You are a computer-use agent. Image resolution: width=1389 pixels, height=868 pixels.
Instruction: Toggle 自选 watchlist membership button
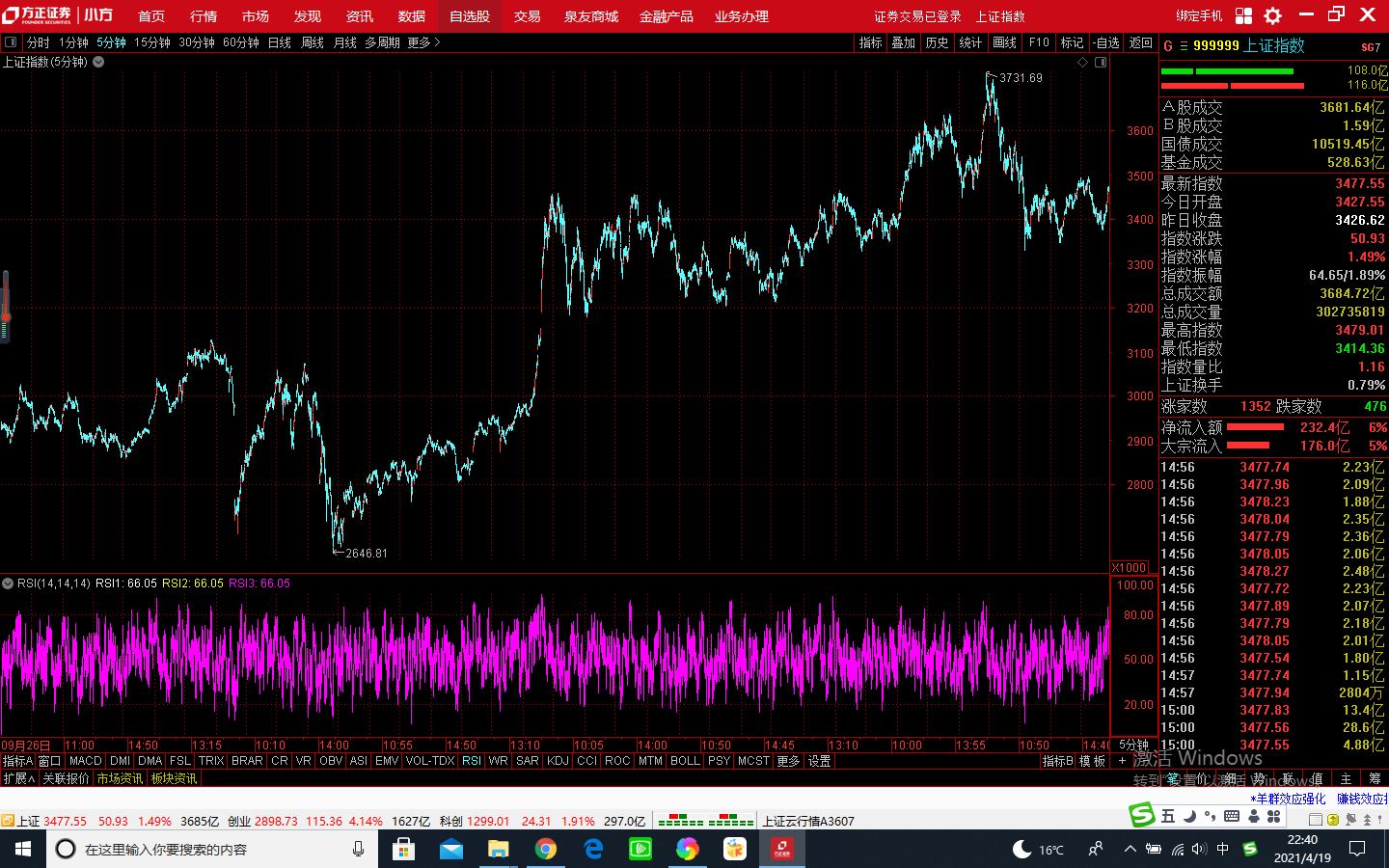click(1105, 42)
